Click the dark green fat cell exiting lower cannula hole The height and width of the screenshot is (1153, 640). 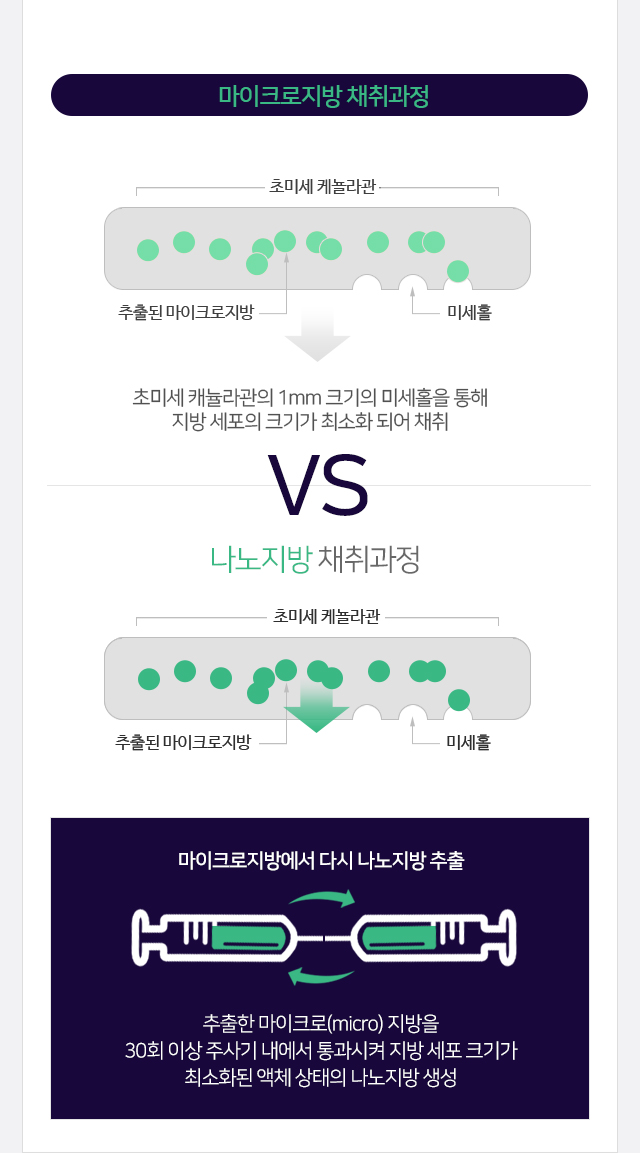(459, 700)
